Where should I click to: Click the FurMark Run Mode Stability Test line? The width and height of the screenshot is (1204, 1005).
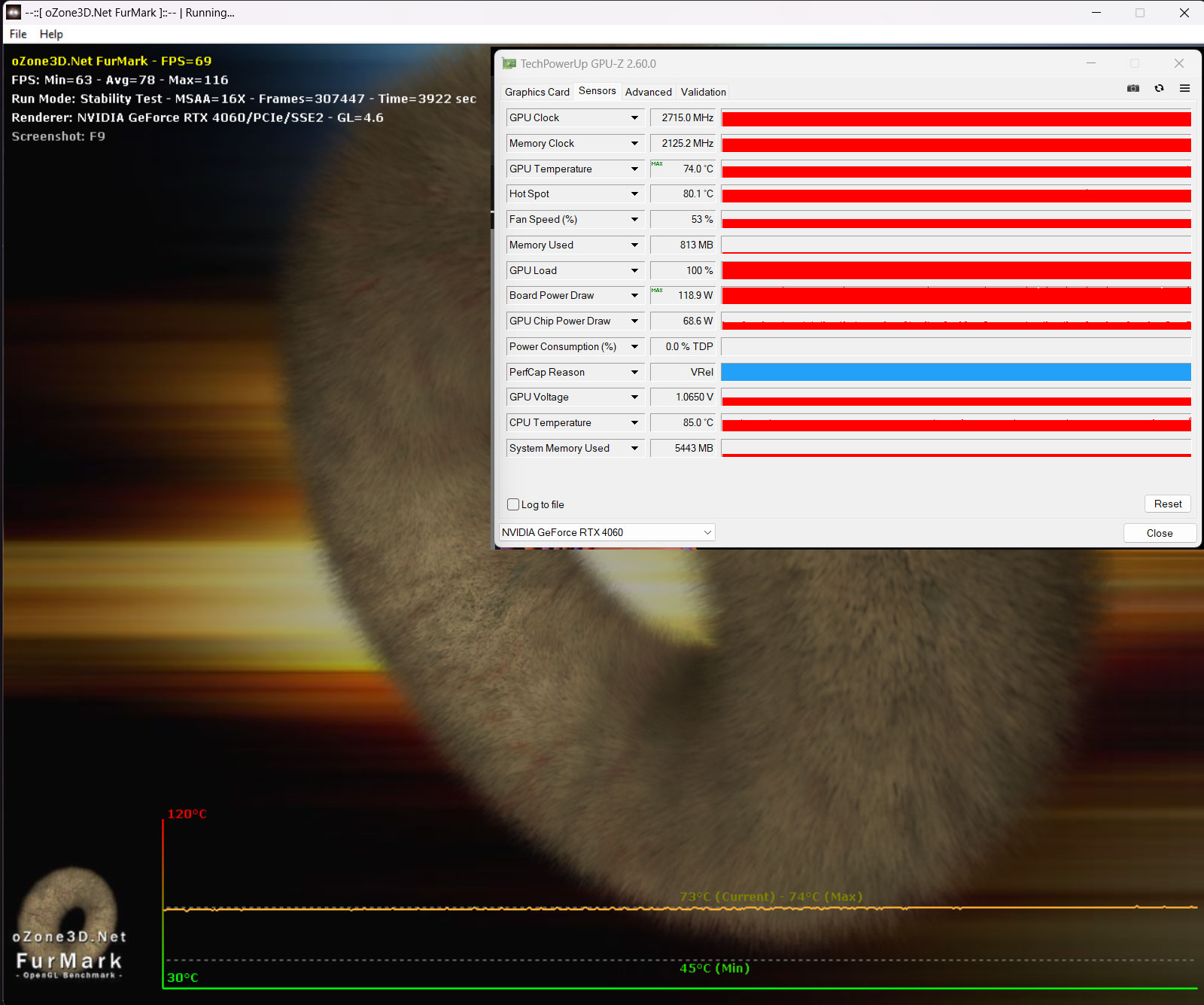[x=244, y=99]
